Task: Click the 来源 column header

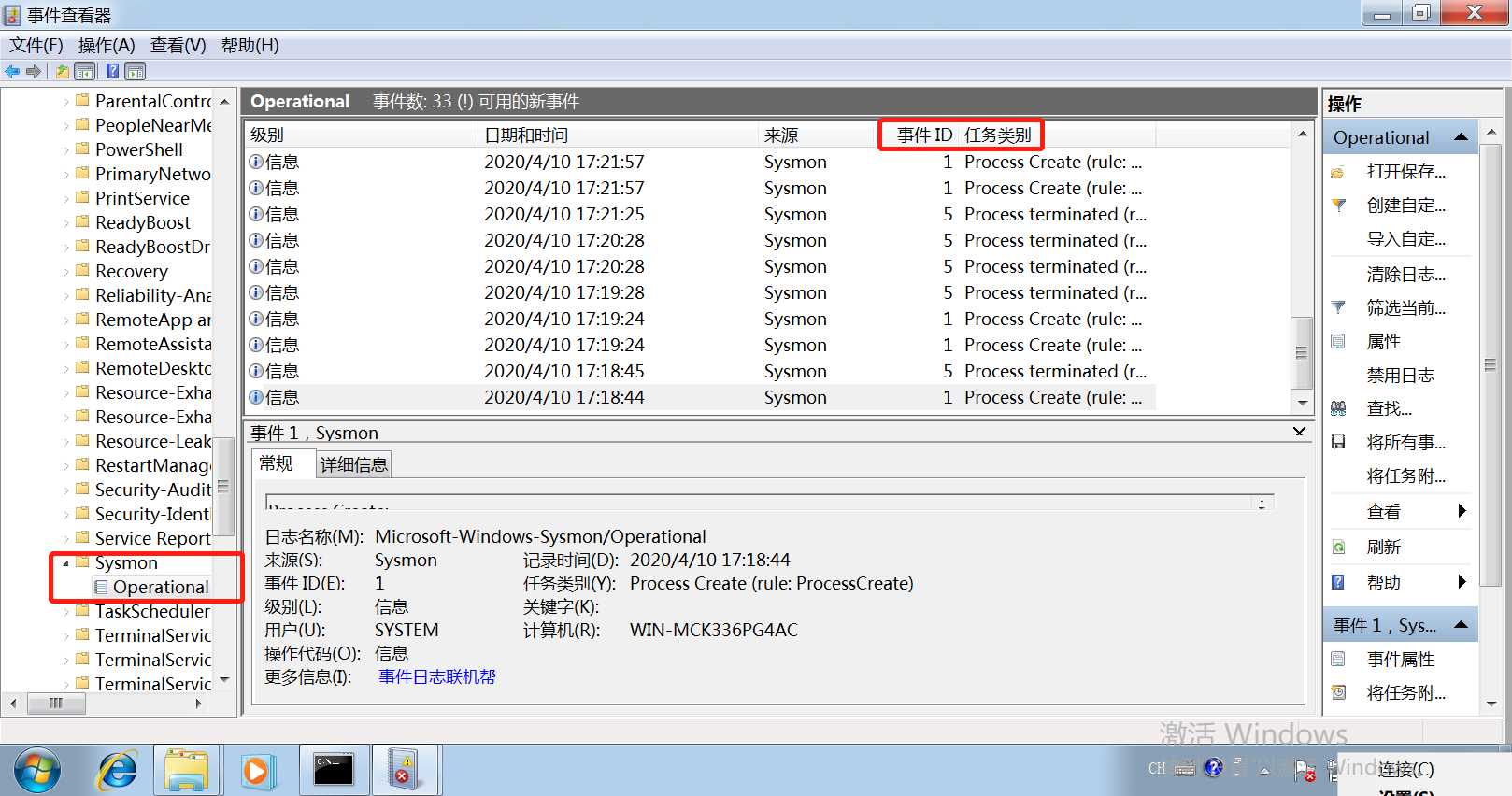Action: pyautogui.click(x=818, y=135)
